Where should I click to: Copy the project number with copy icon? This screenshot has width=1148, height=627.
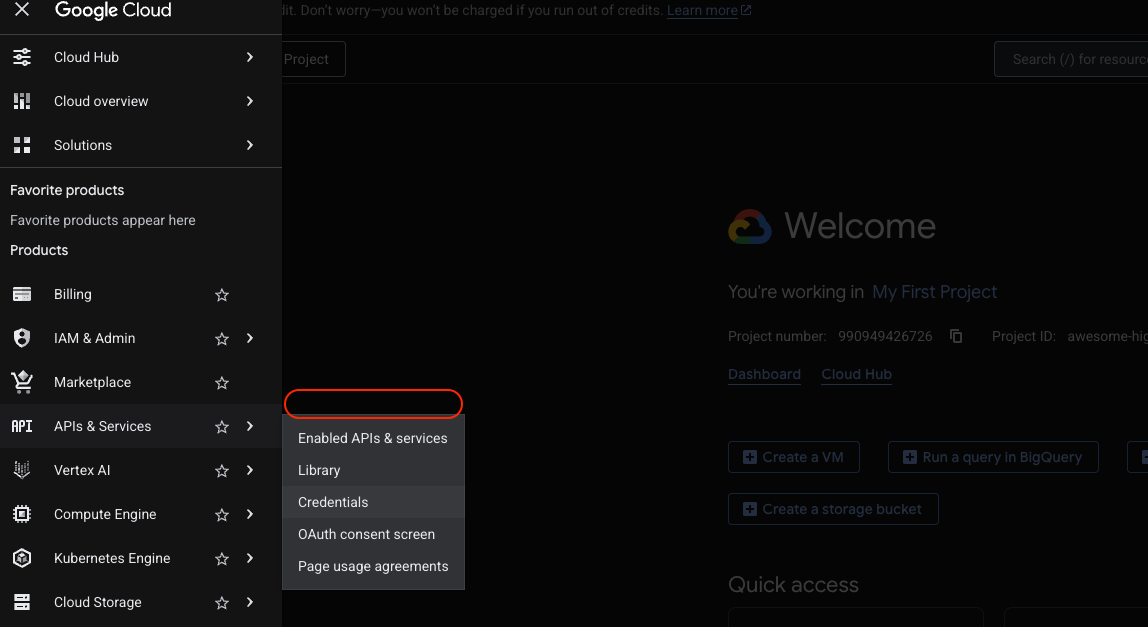tap(956, 336)
